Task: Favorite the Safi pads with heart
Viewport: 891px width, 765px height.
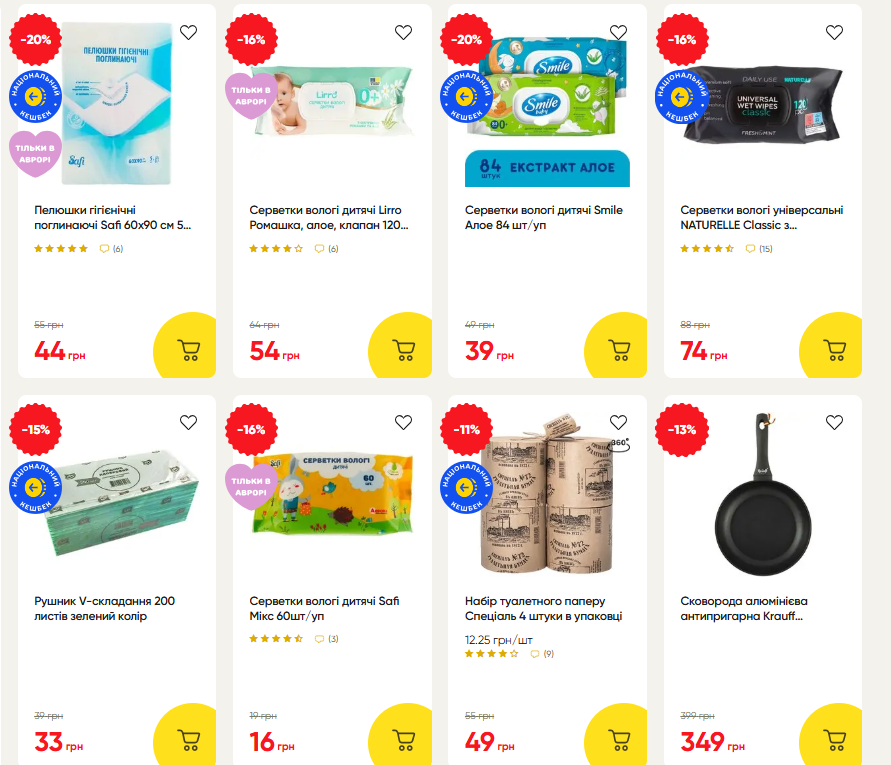Action: (x=189, y=32)
